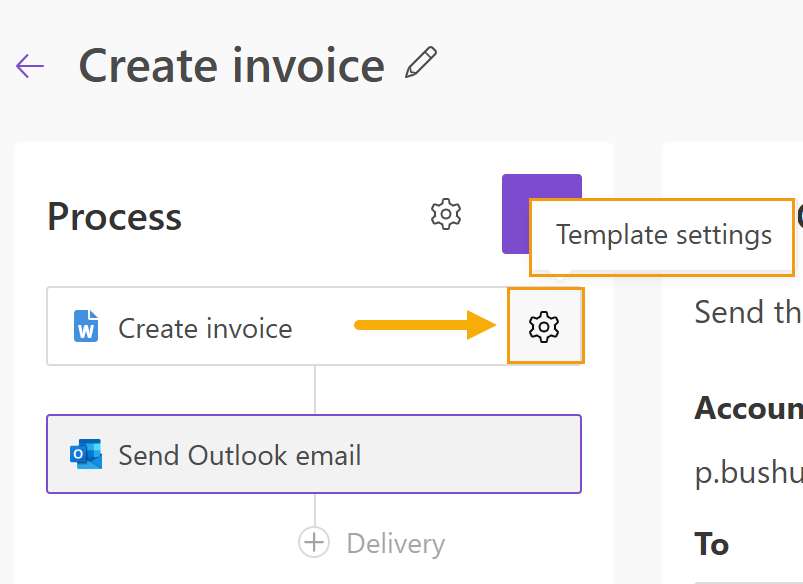This screenshot has width=803, height=584.
Task: Click the Create invoice page title
Action: tap(231, 65)
